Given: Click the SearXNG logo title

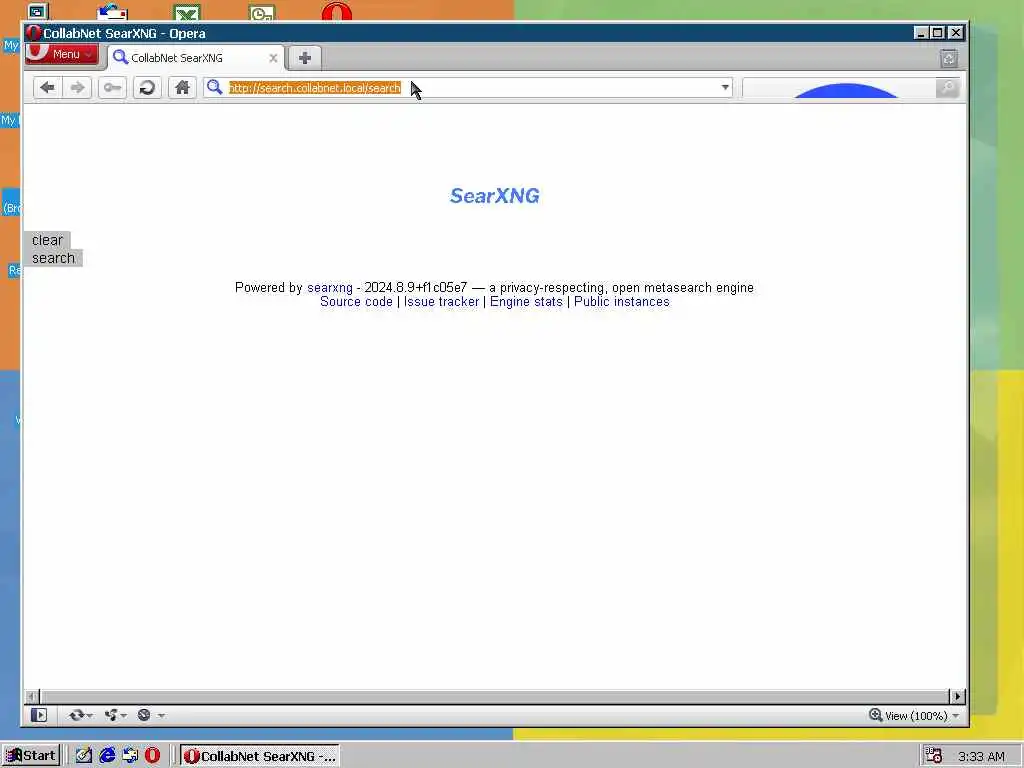Looking at the screenshot, I should [494, 195].
